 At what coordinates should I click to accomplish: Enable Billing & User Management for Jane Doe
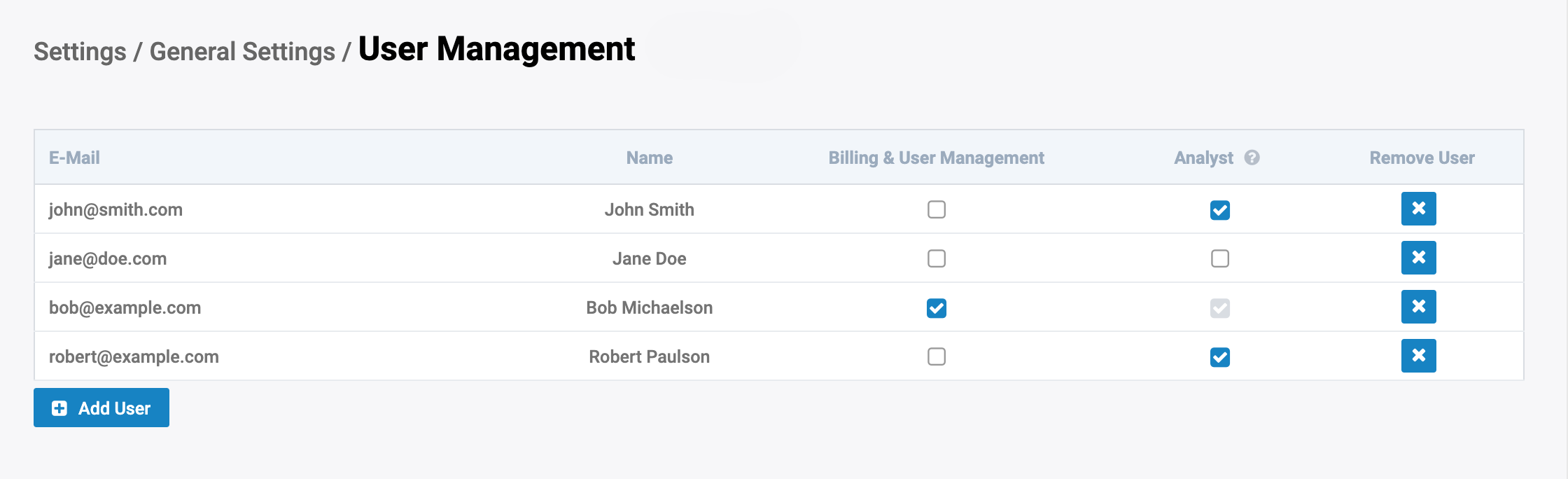click(936, 258)
